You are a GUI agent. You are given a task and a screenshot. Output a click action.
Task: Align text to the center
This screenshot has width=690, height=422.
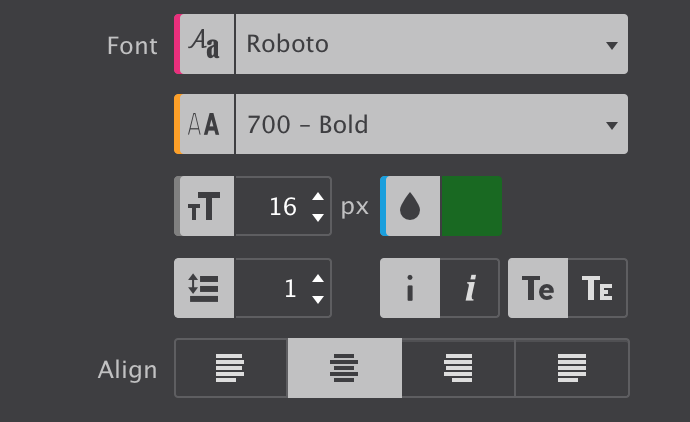[345, 368]
